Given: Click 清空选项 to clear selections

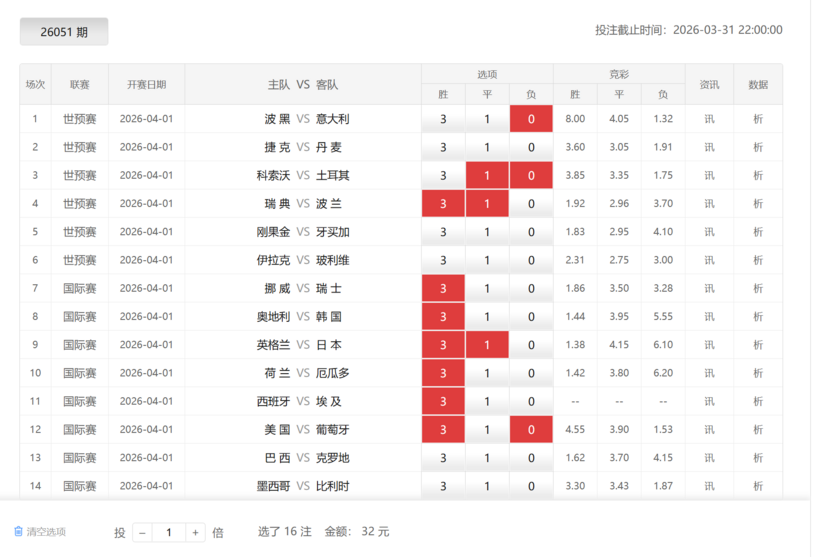Looking at the screenshot, I should coord(46,532).
